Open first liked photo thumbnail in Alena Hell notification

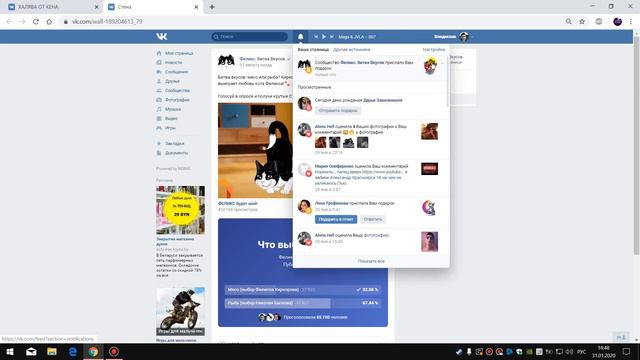(320, 142)
